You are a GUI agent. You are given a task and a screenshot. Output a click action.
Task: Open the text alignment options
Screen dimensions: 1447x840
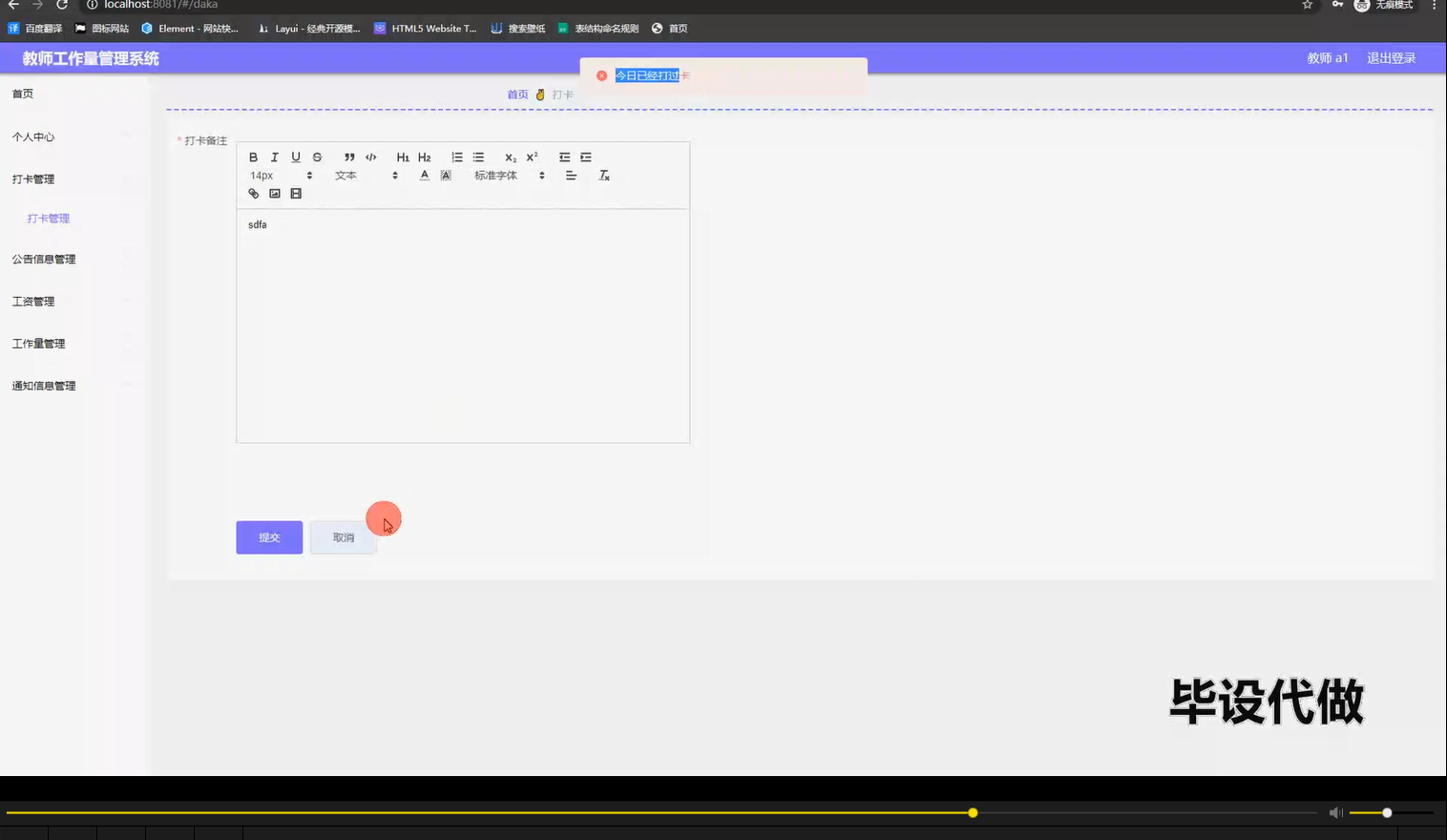pos(571,176)
